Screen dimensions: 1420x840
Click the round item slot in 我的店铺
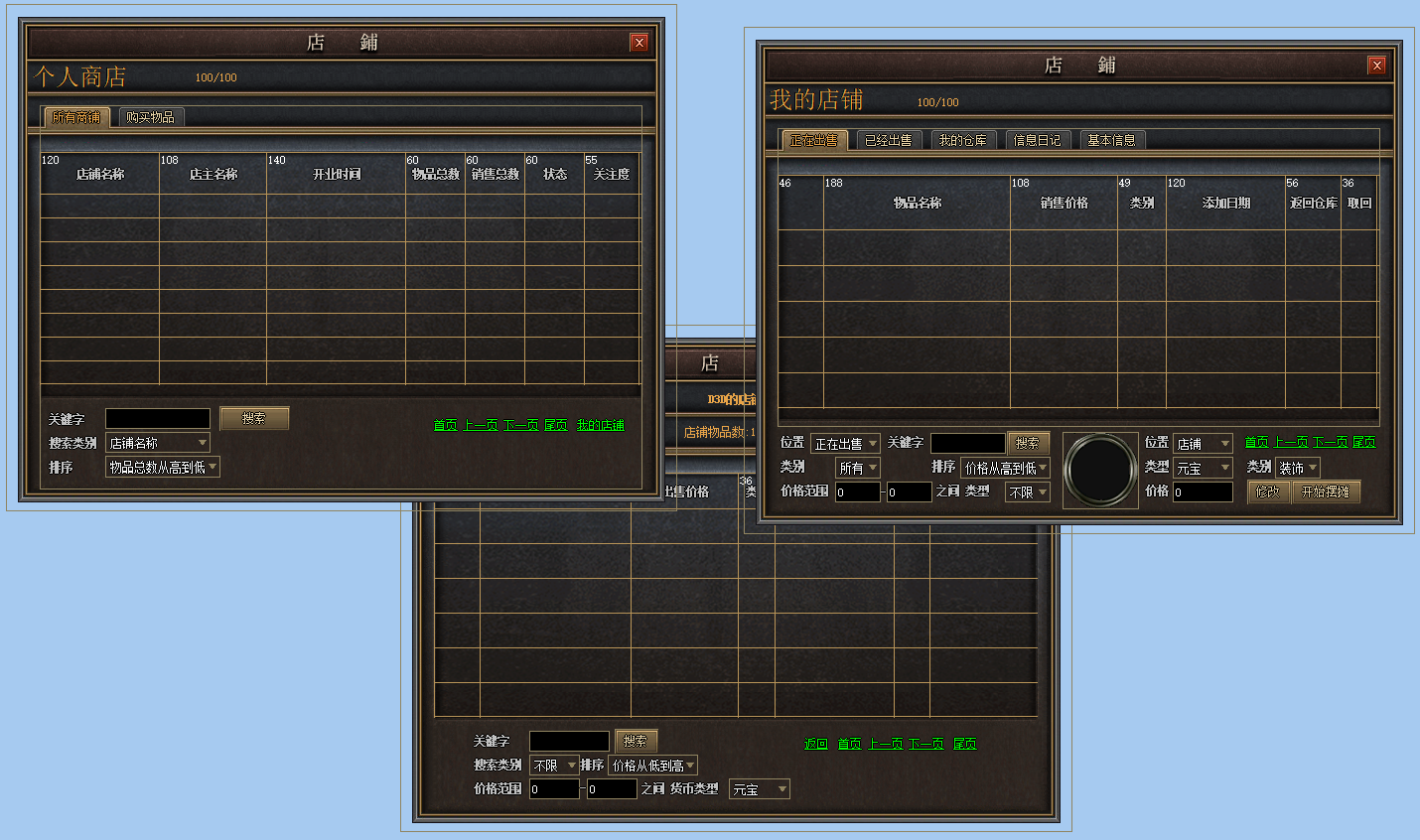1100,470
